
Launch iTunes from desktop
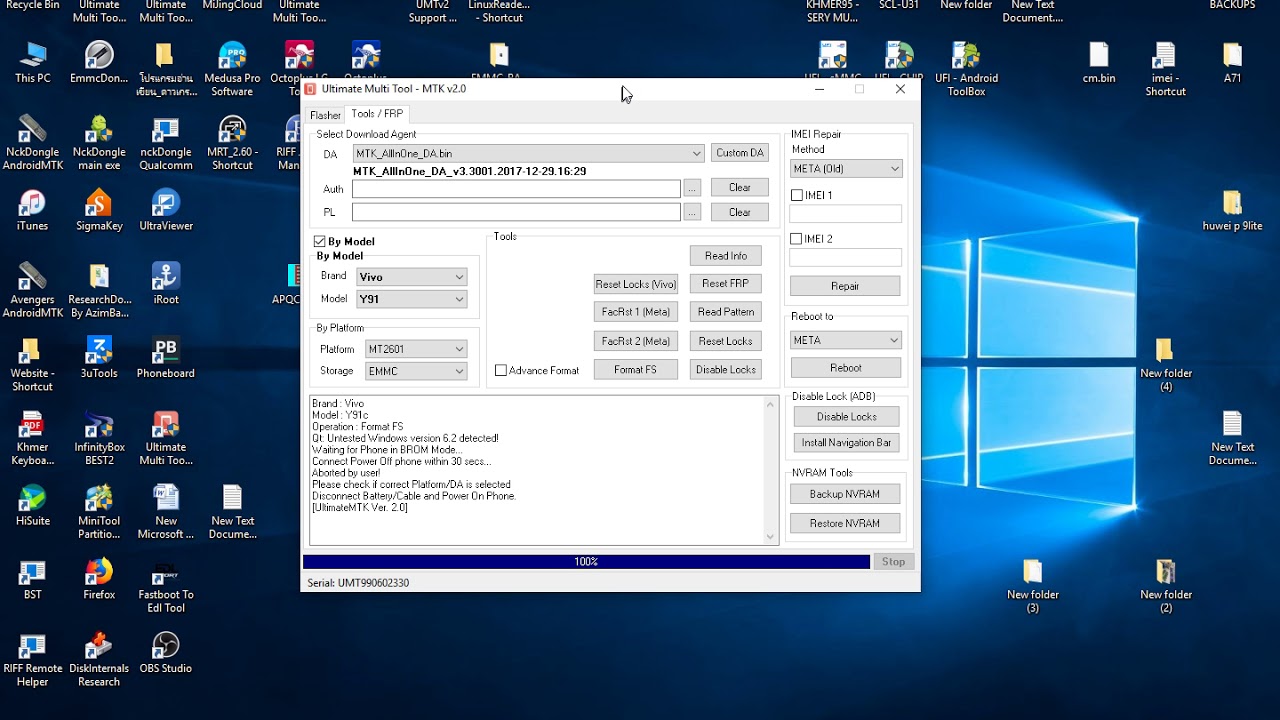[x=32, y=210]
